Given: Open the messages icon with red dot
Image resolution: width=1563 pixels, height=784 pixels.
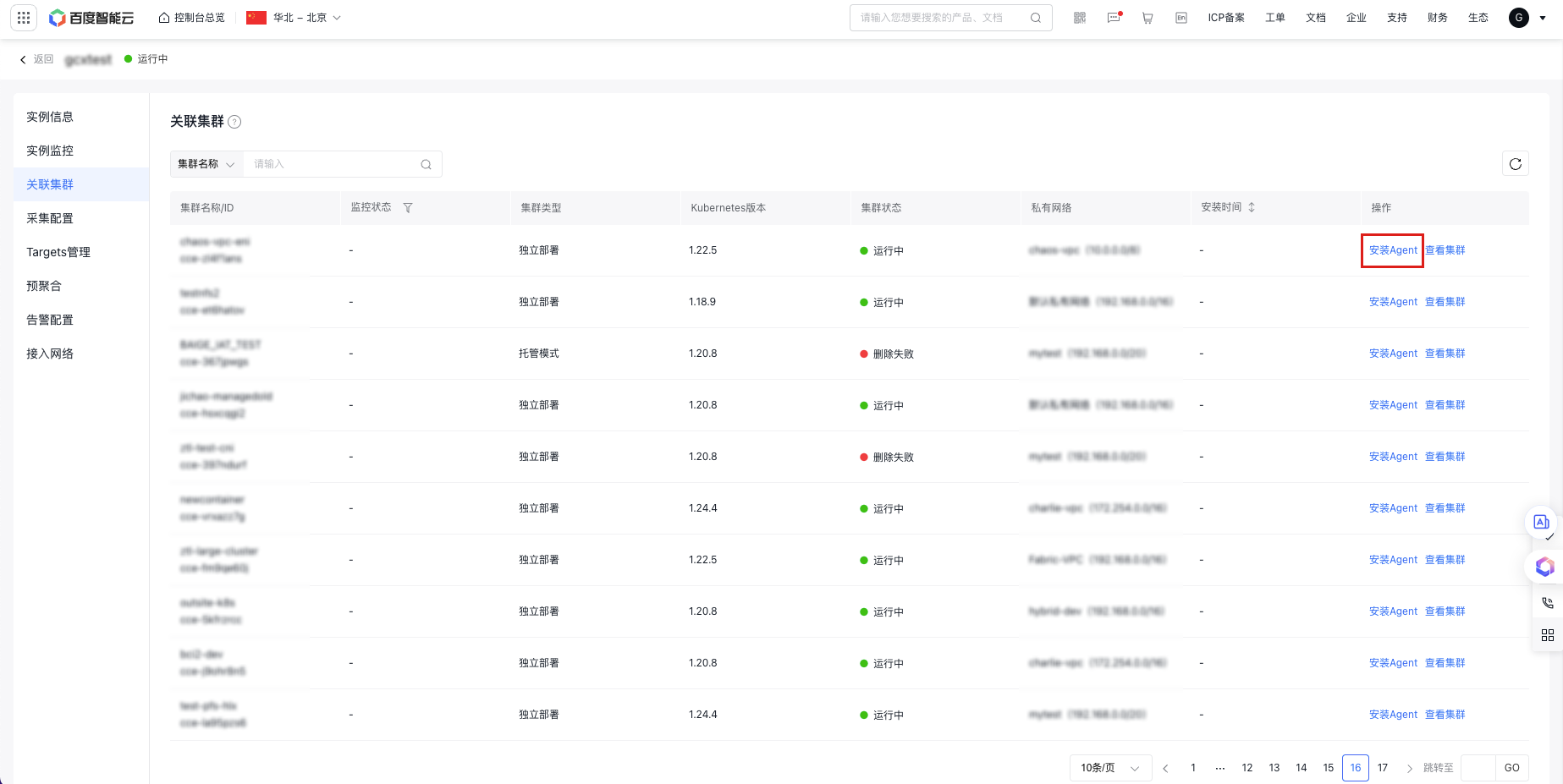Looking at the screenshot, I should coord(1114,18).
